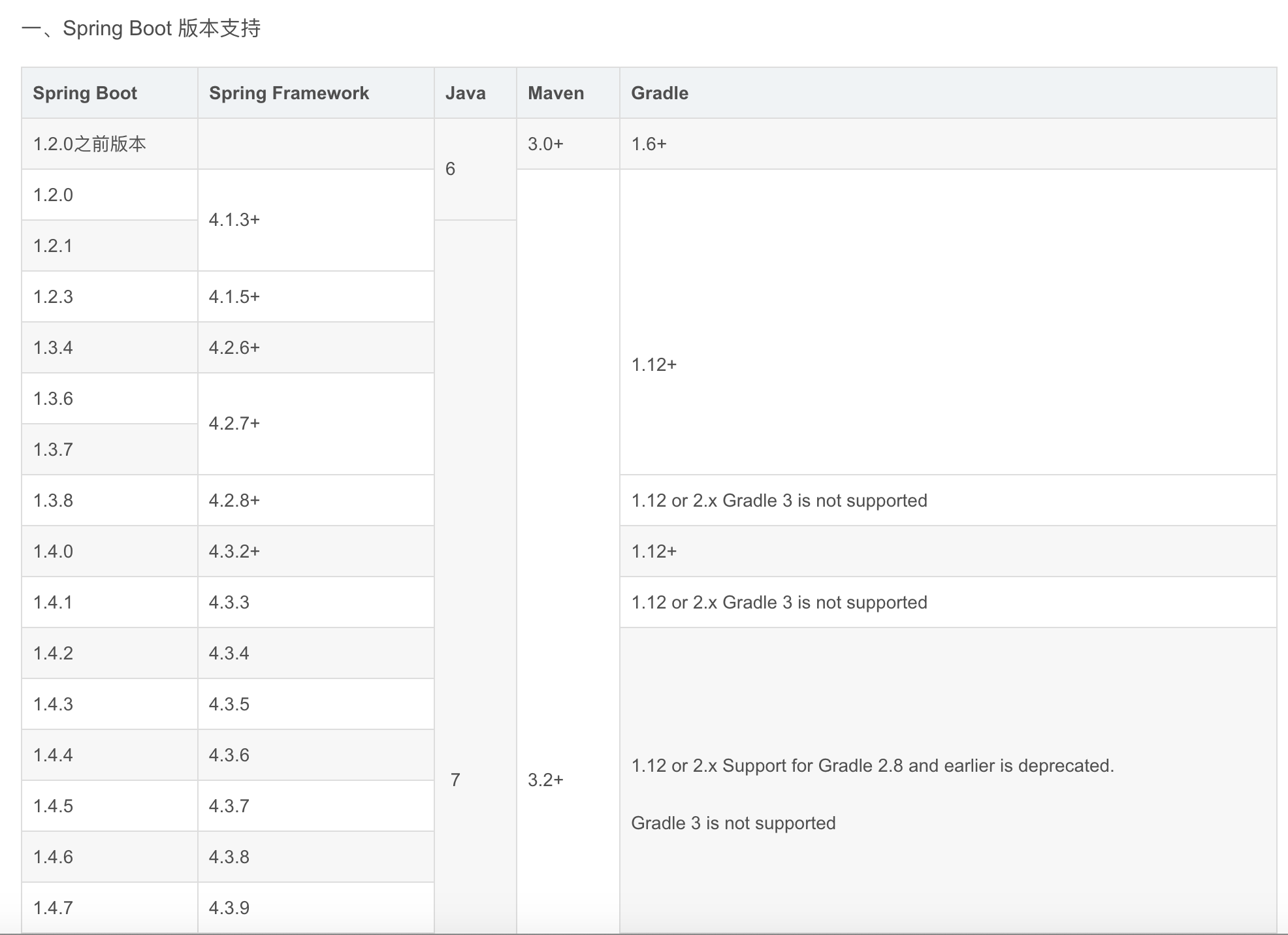Click the Spring Boot '1.4.0' cell
The width and height of the screenshot is (1288, 935).
pos(110,551)
